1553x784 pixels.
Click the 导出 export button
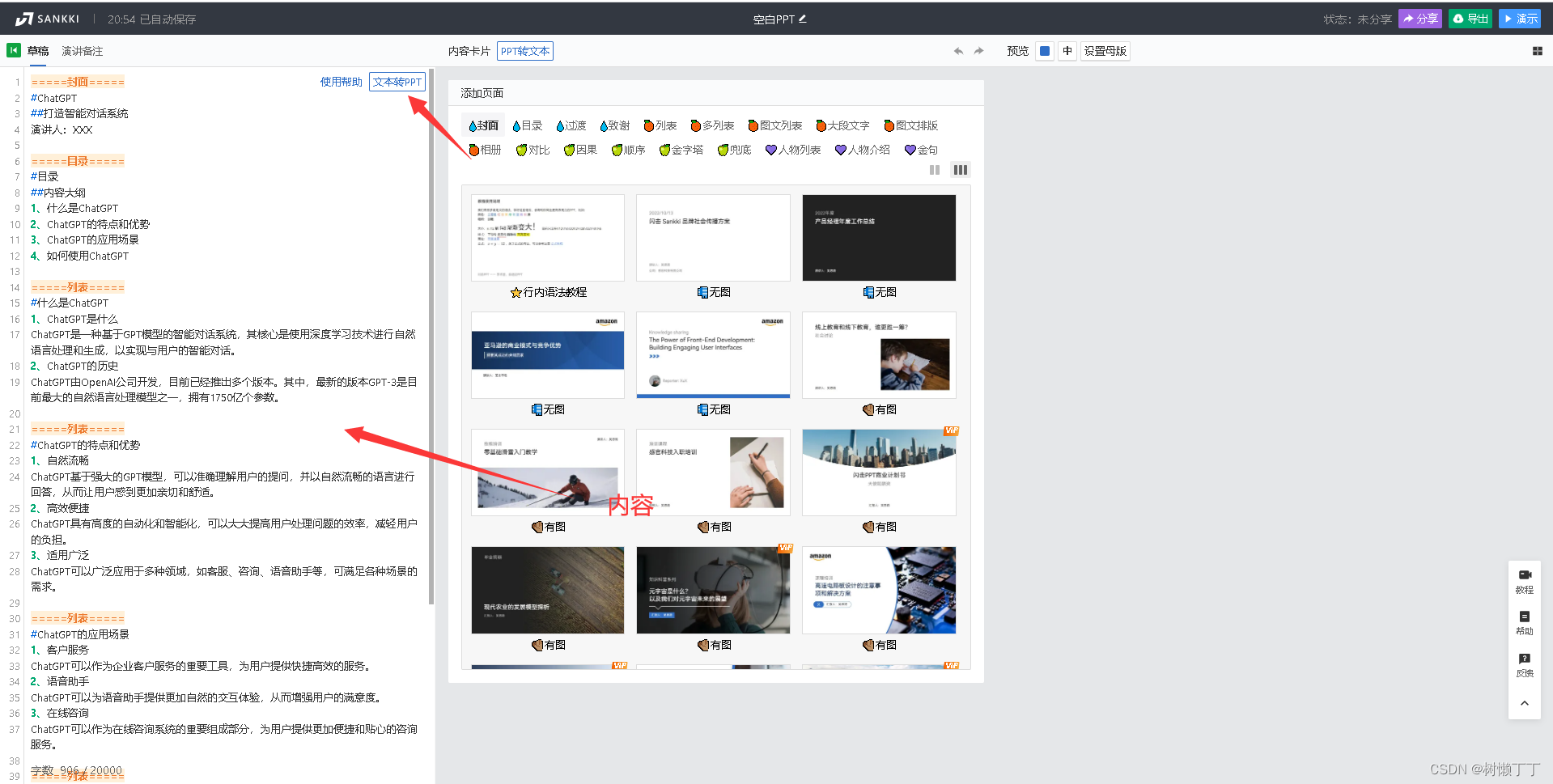click(x=1470, y=19)
